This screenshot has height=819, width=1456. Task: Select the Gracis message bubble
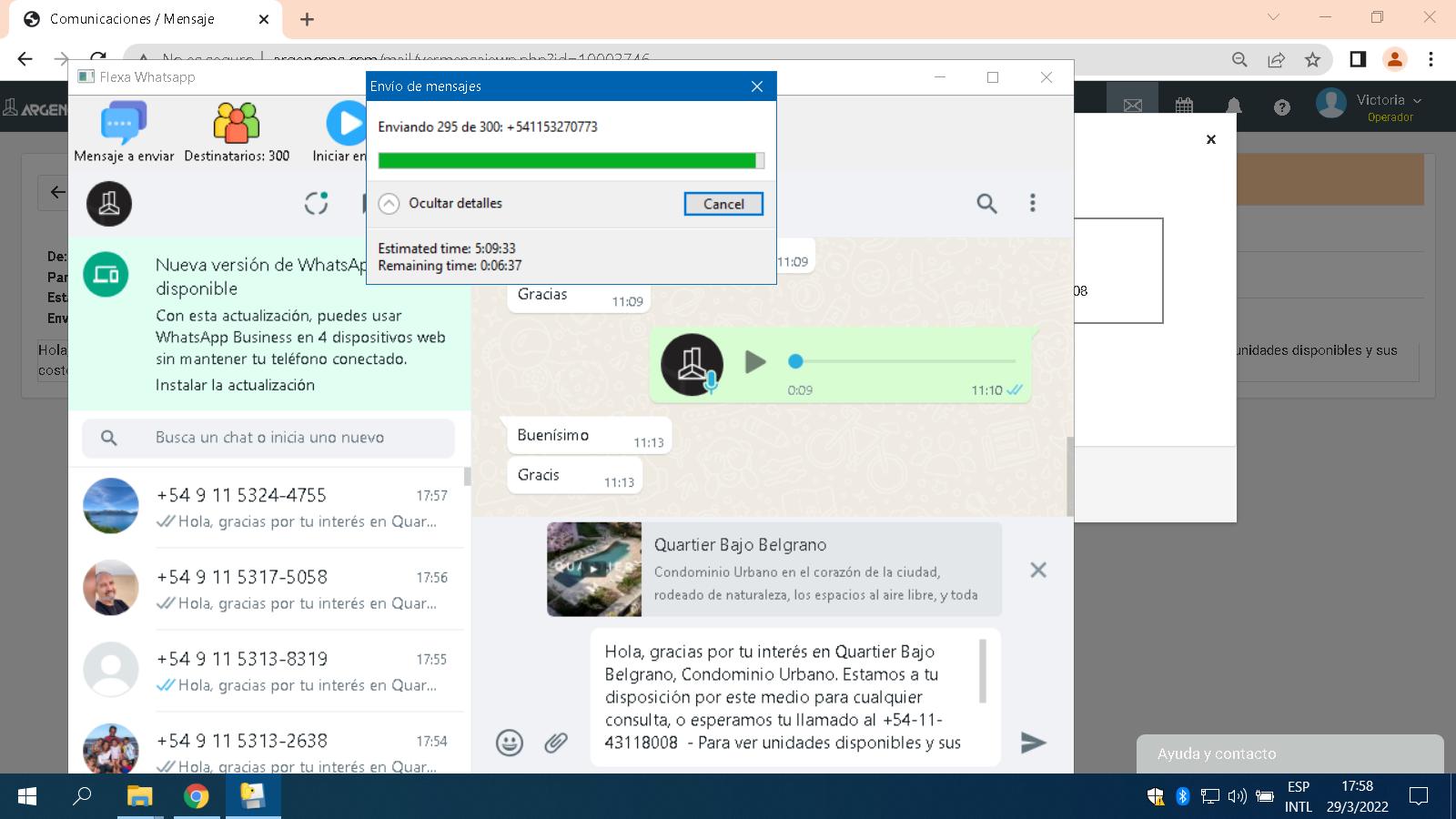pyautogui.click(x=575, y=476)
